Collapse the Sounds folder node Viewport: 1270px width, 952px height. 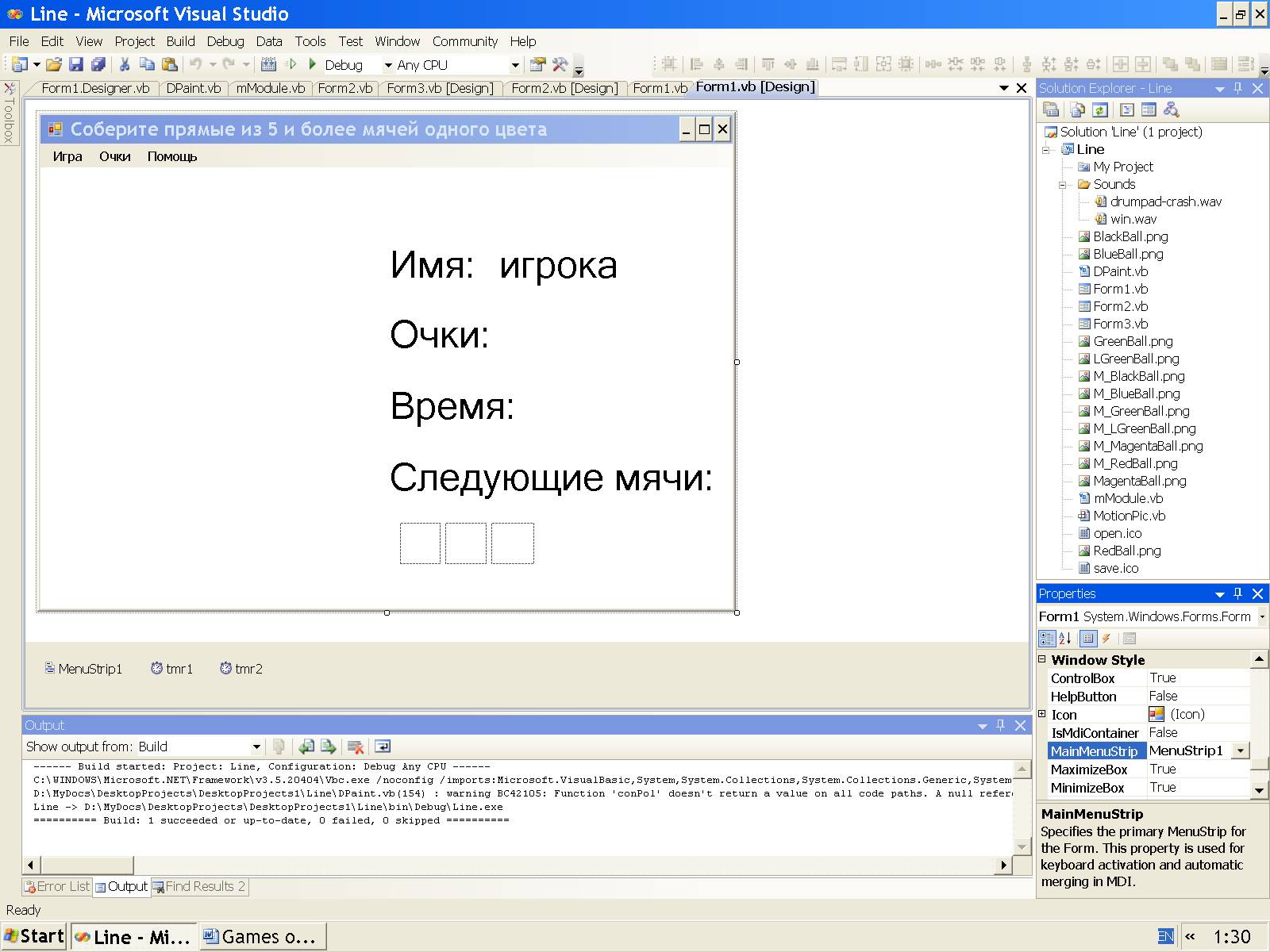1063,185
